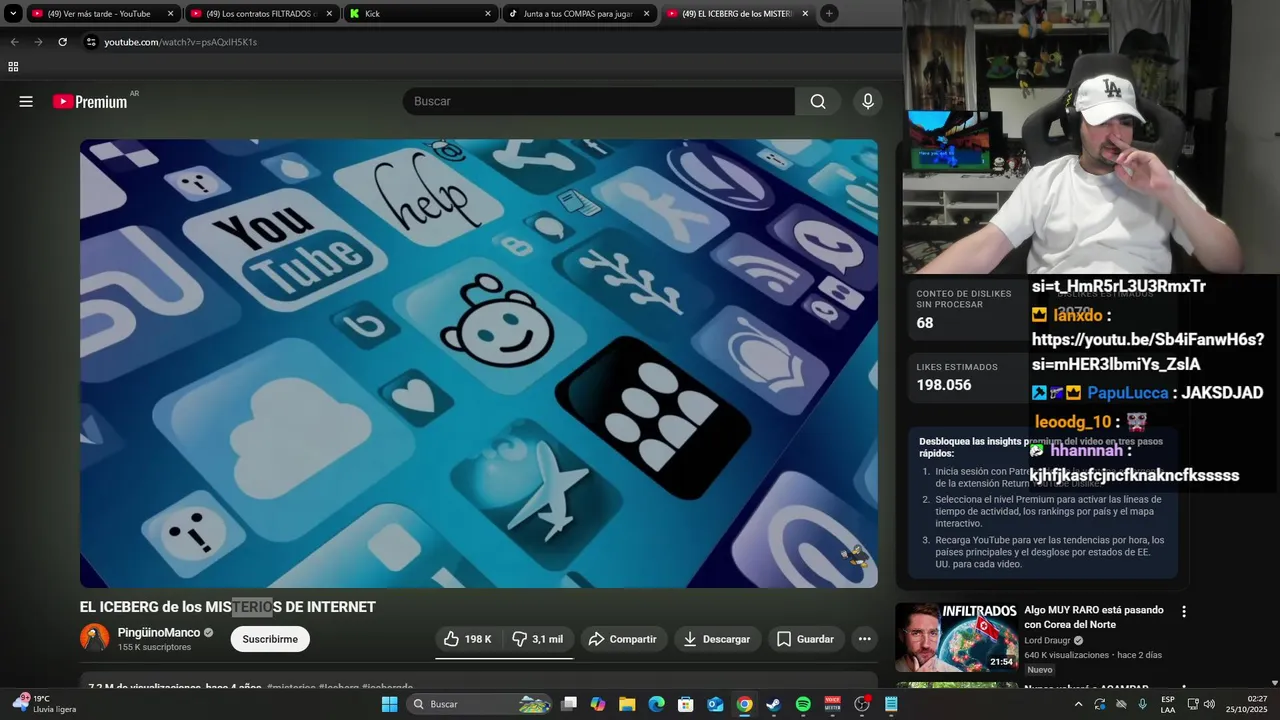The width and height of the screenshot is (1280, 720).
Task: Open PingüinoManco channel avatar
Action: pyautogui.click(x=95, y=638)
